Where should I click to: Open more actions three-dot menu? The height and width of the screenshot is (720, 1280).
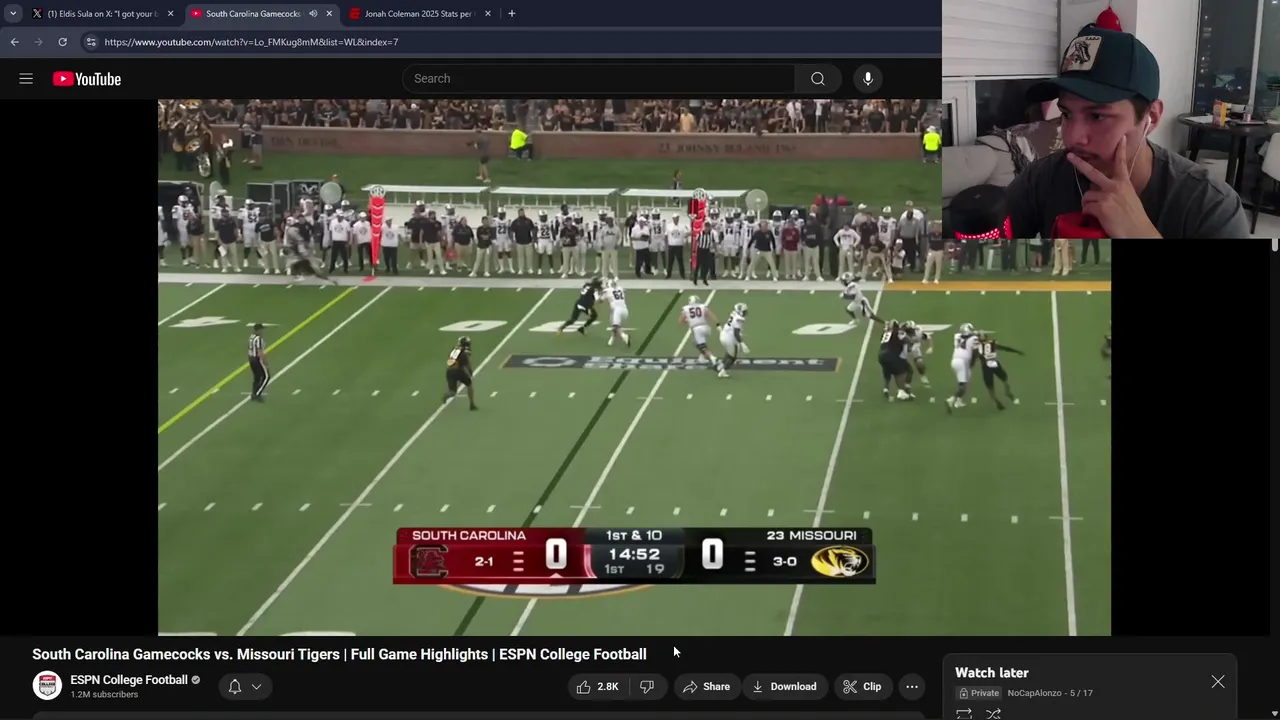coord(912,687)
